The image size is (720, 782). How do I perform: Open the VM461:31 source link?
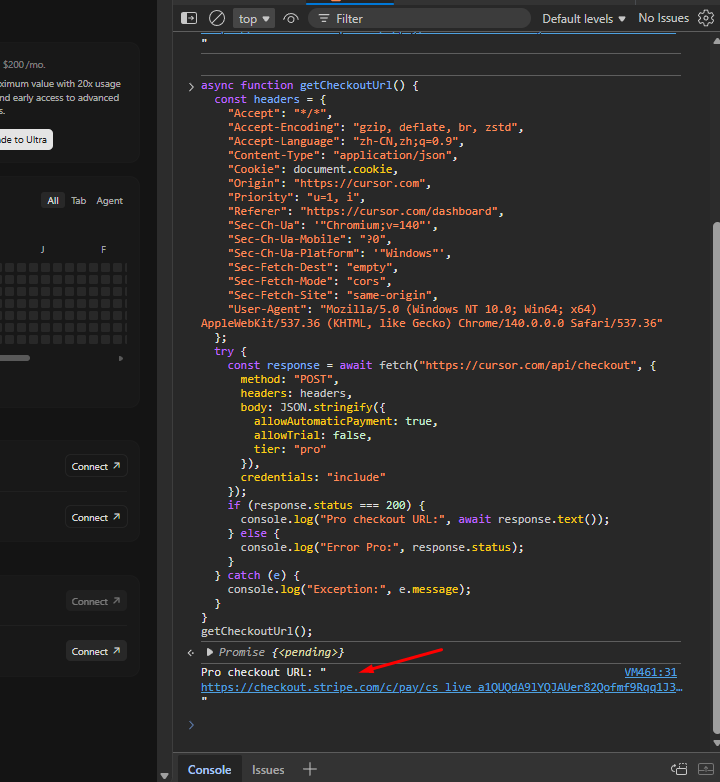coord(650,672)
